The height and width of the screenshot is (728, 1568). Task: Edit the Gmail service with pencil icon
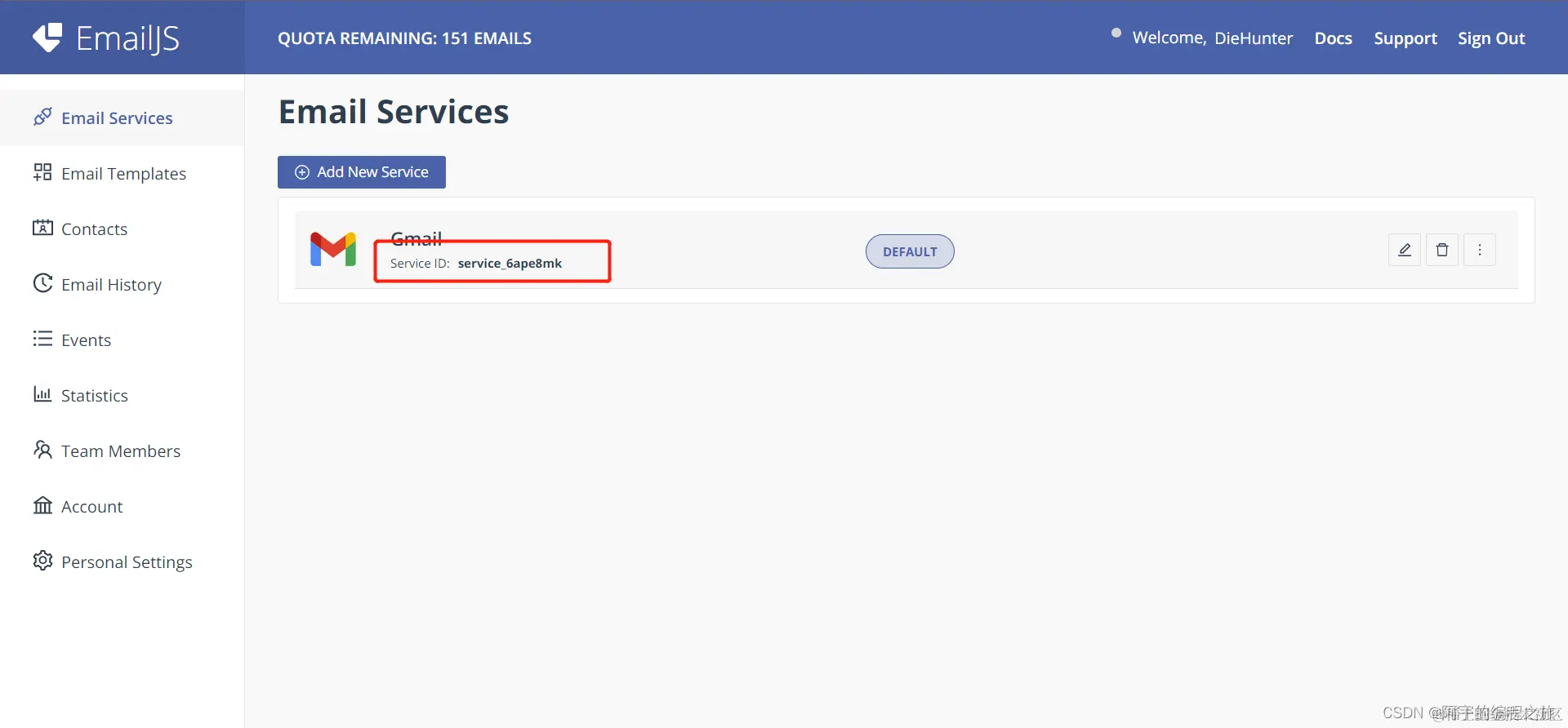coord(1405,250)
